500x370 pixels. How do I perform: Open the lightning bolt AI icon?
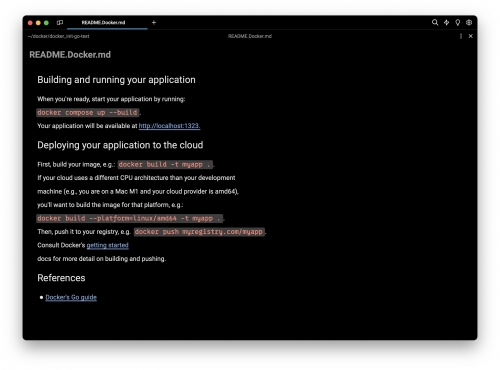pyautogui.click(x=446, y=22)
